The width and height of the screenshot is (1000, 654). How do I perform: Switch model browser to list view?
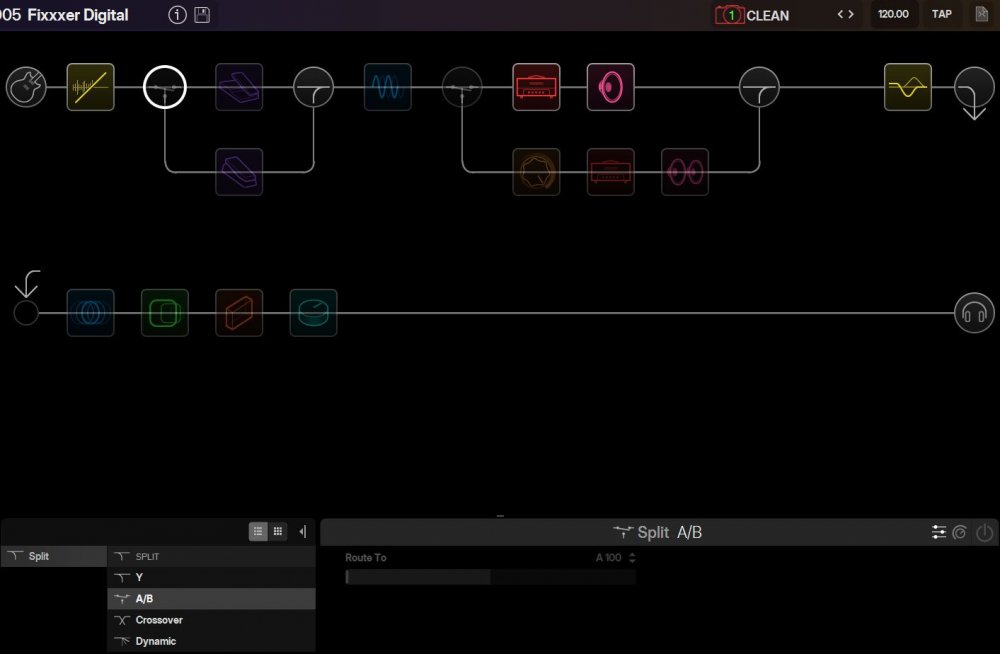pos(258,531)
